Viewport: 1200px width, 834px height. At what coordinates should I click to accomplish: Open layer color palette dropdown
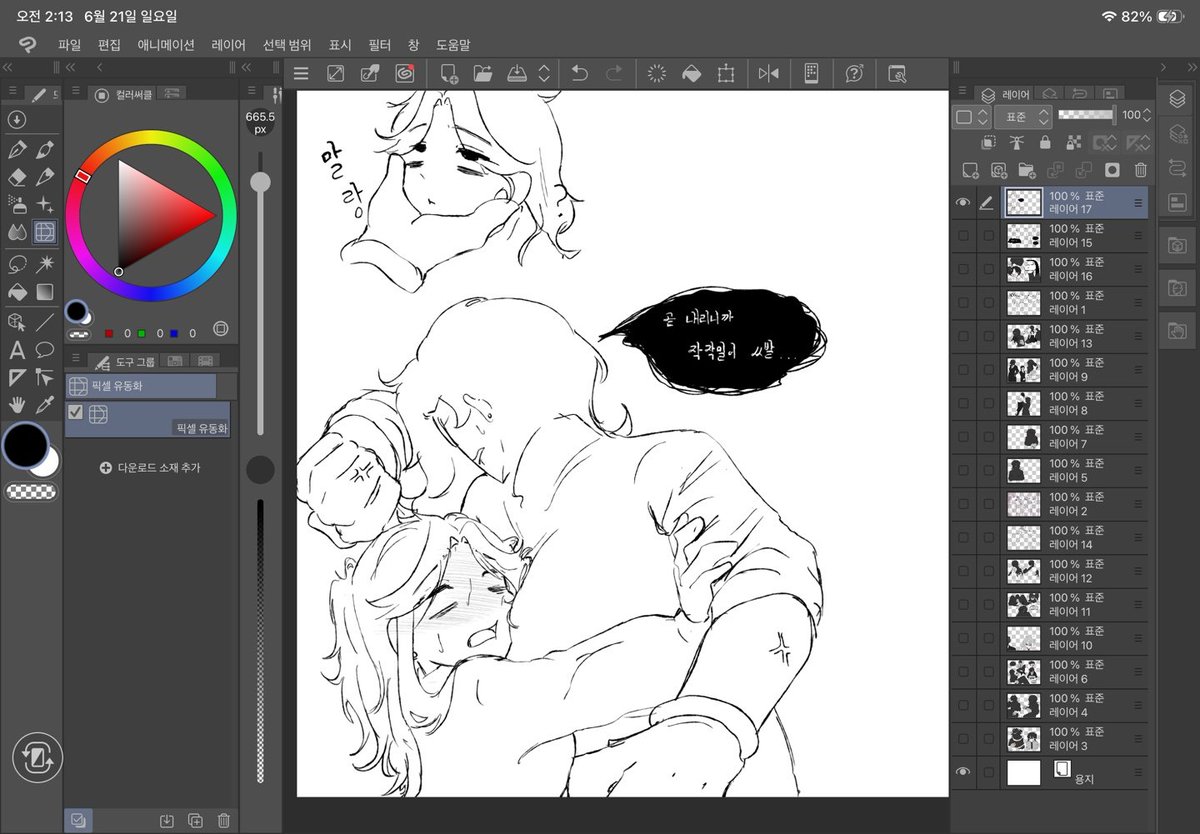tap(970, 116)
